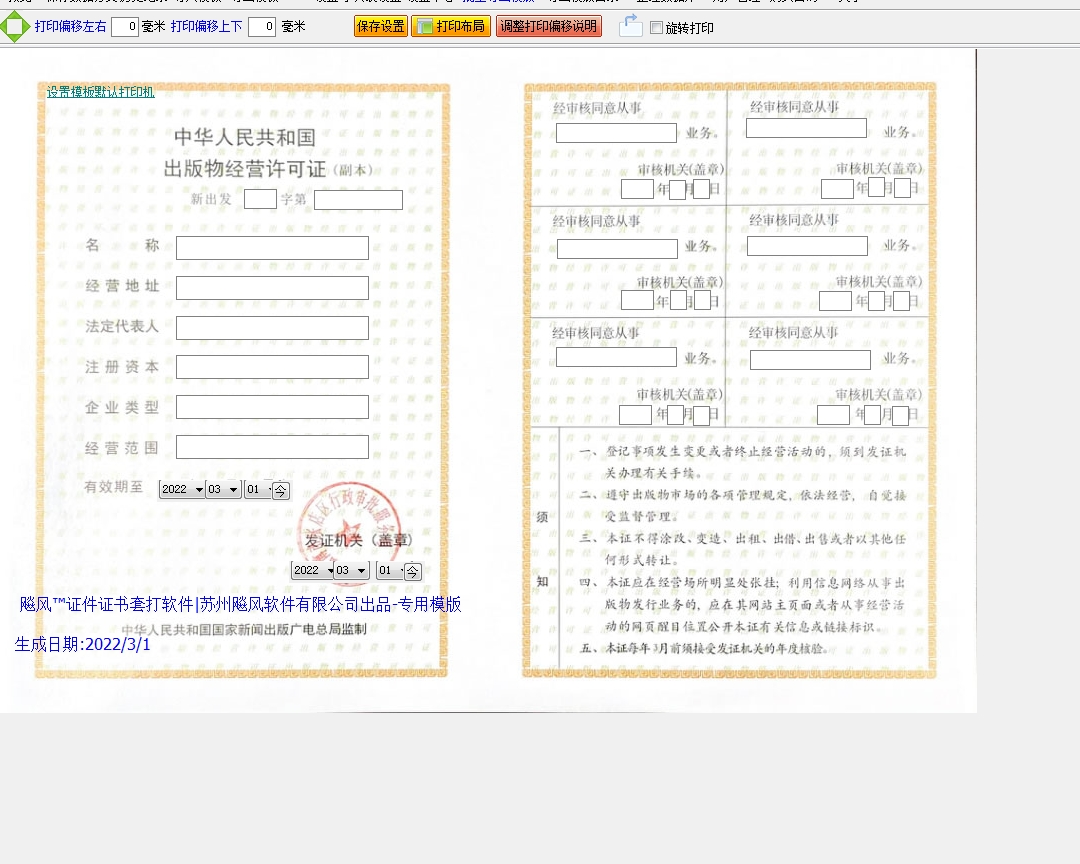Click 今 button beside 发证机关 date
The height and width of the screenshot is (864, 1080).
[x=412, y=571]
